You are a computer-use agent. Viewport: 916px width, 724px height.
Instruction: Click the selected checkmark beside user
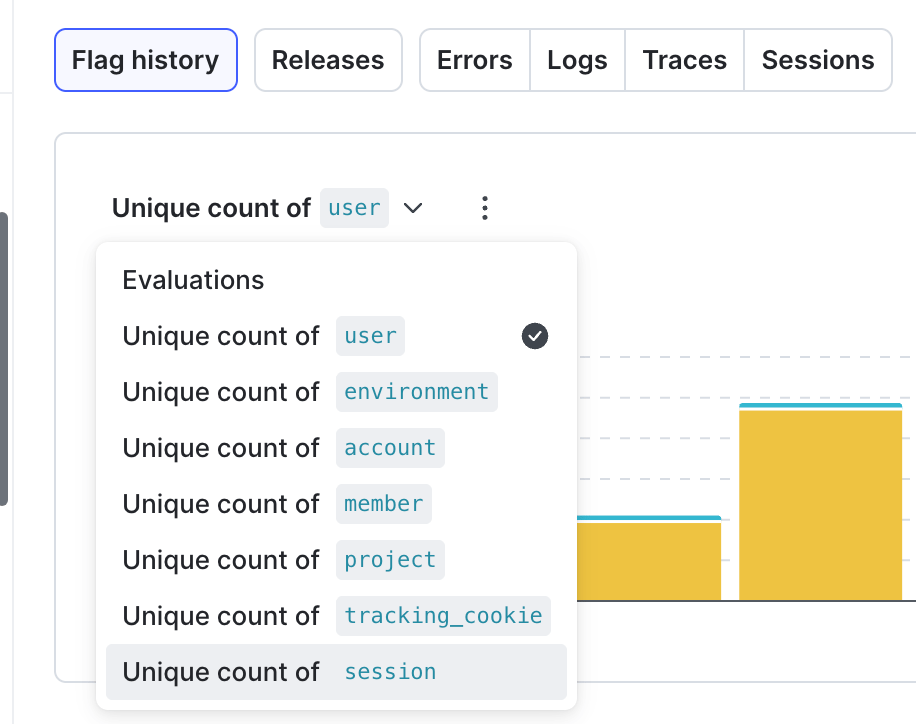click(x=535, y=336)
